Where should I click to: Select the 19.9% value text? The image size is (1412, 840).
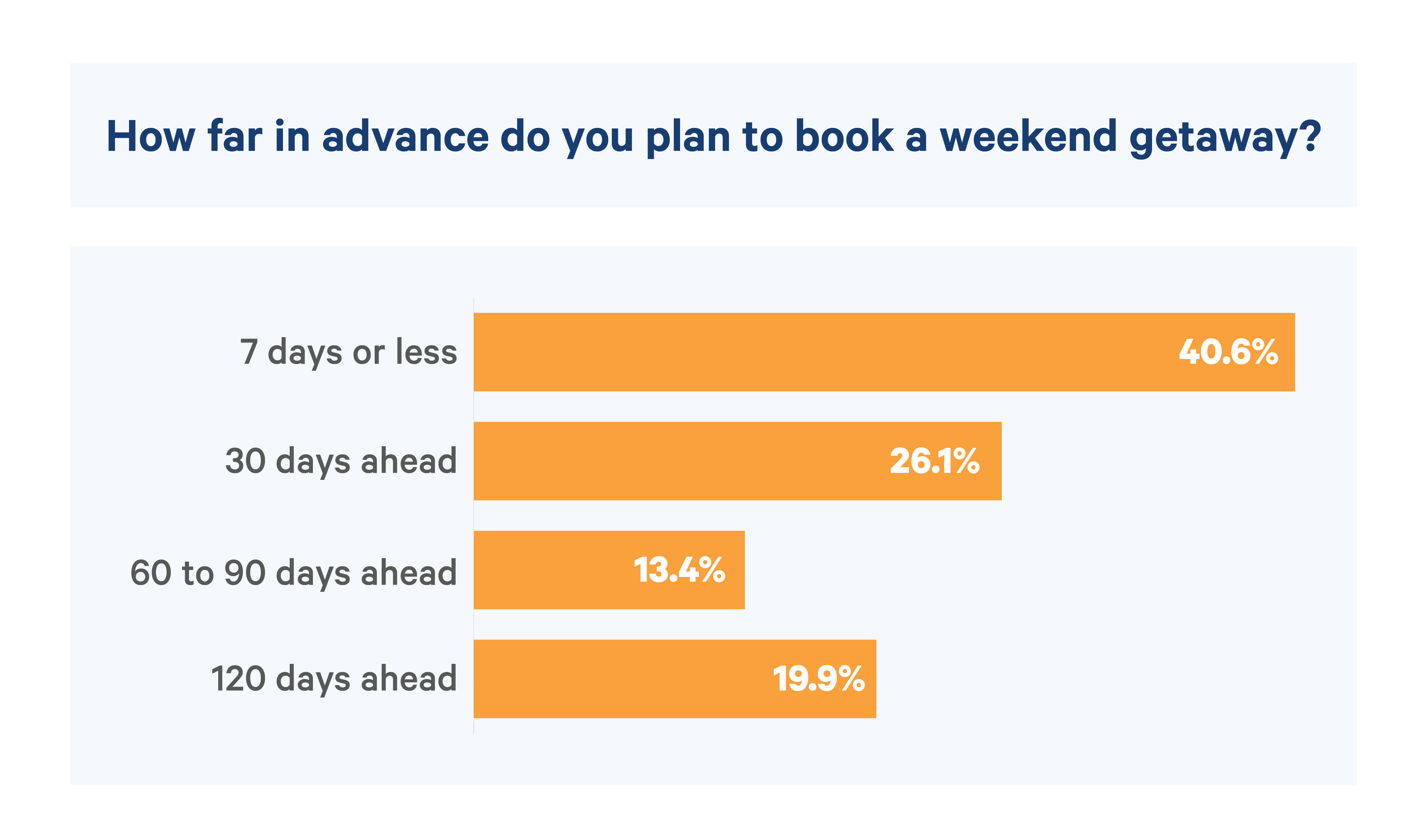coord(818,679)
